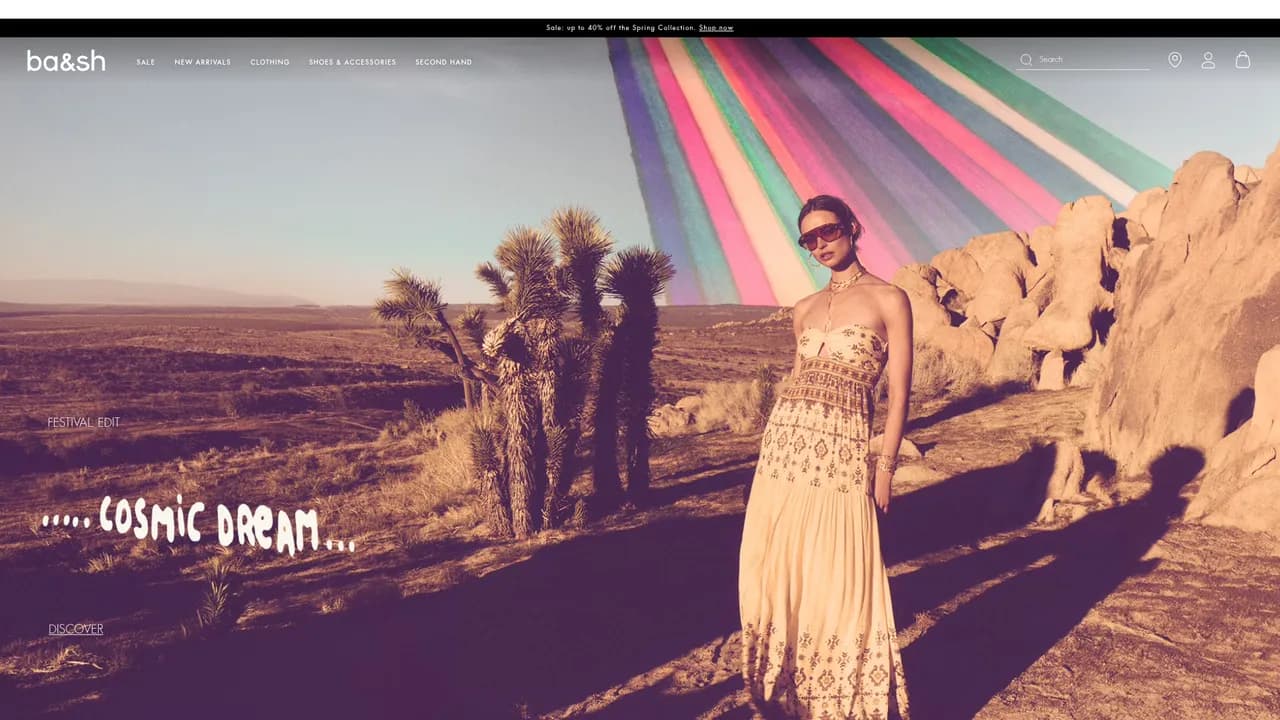The image size is (1280, 720).
Task: Click the Discover link
Action: [x=76, y=629]
